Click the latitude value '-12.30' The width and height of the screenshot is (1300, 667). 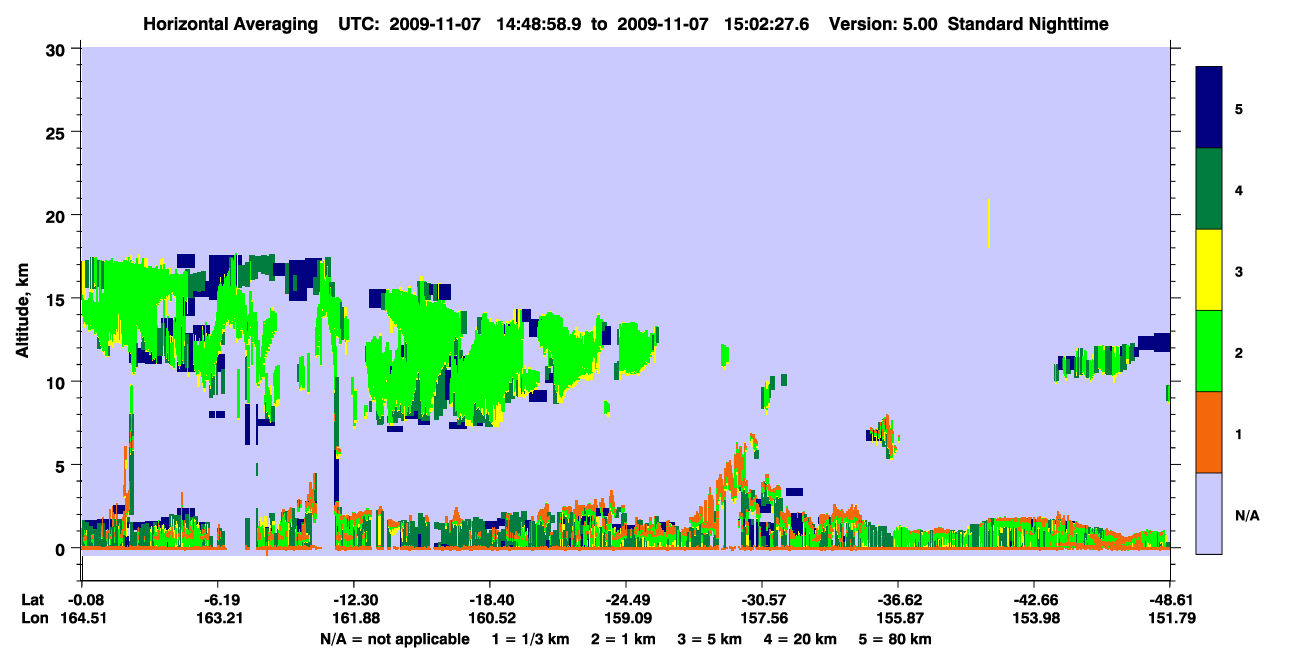tap(353, 600)
